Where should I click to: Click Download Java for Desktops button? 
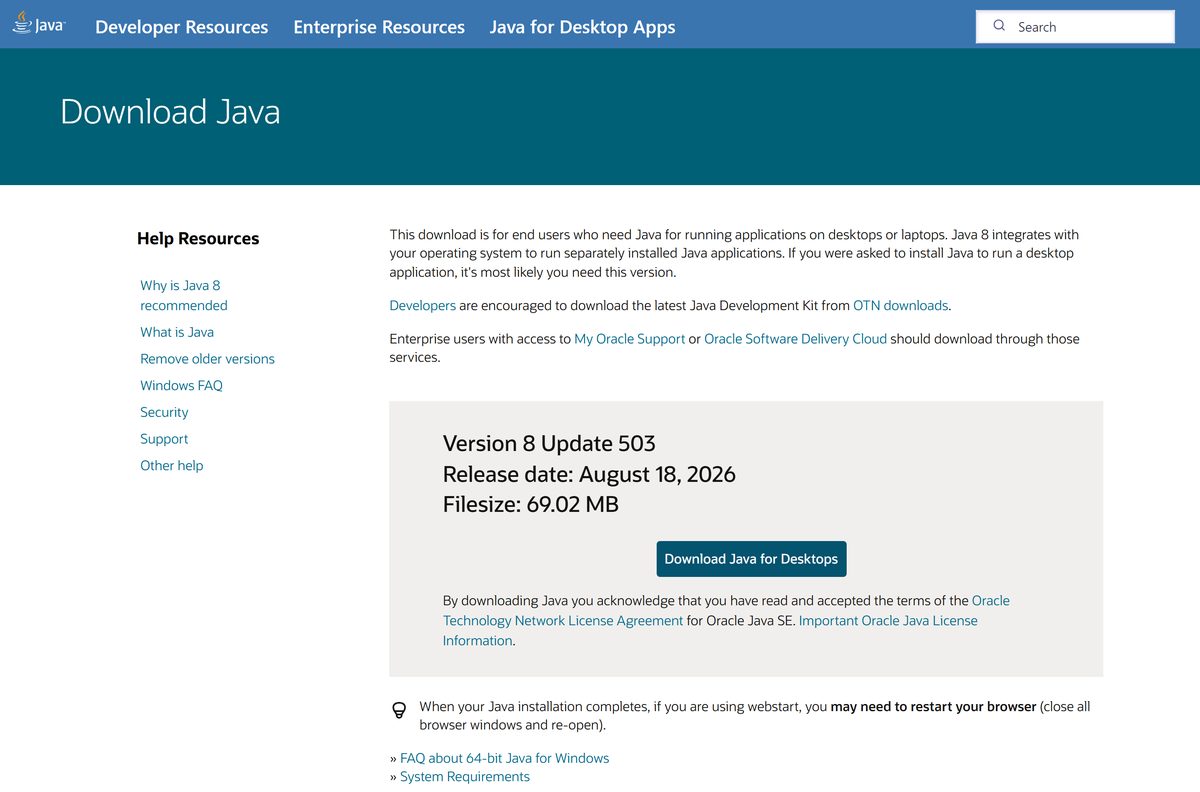[x=751, y=559]
